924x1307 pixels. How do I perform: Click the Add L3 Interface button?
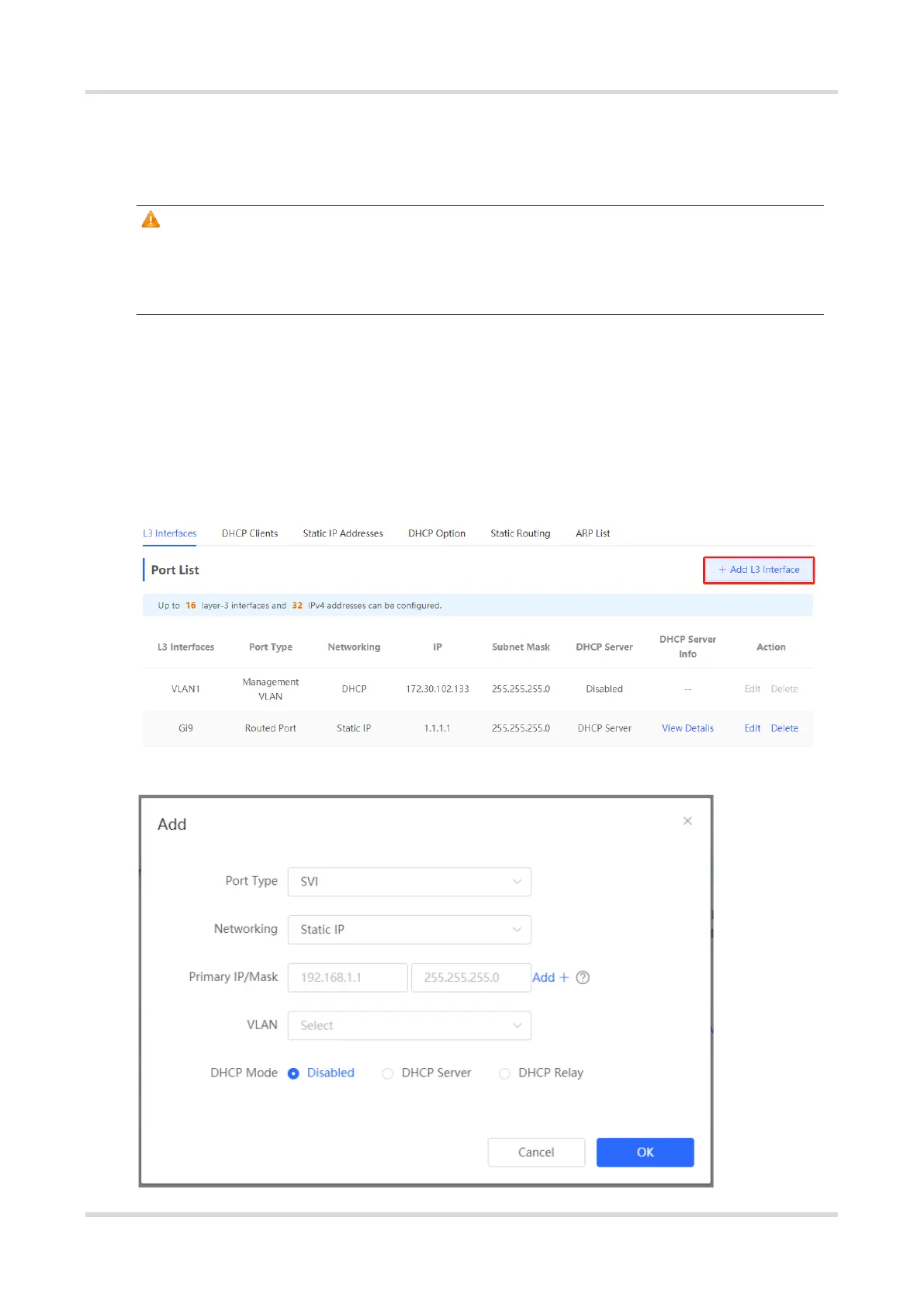(x=759, y=570)
